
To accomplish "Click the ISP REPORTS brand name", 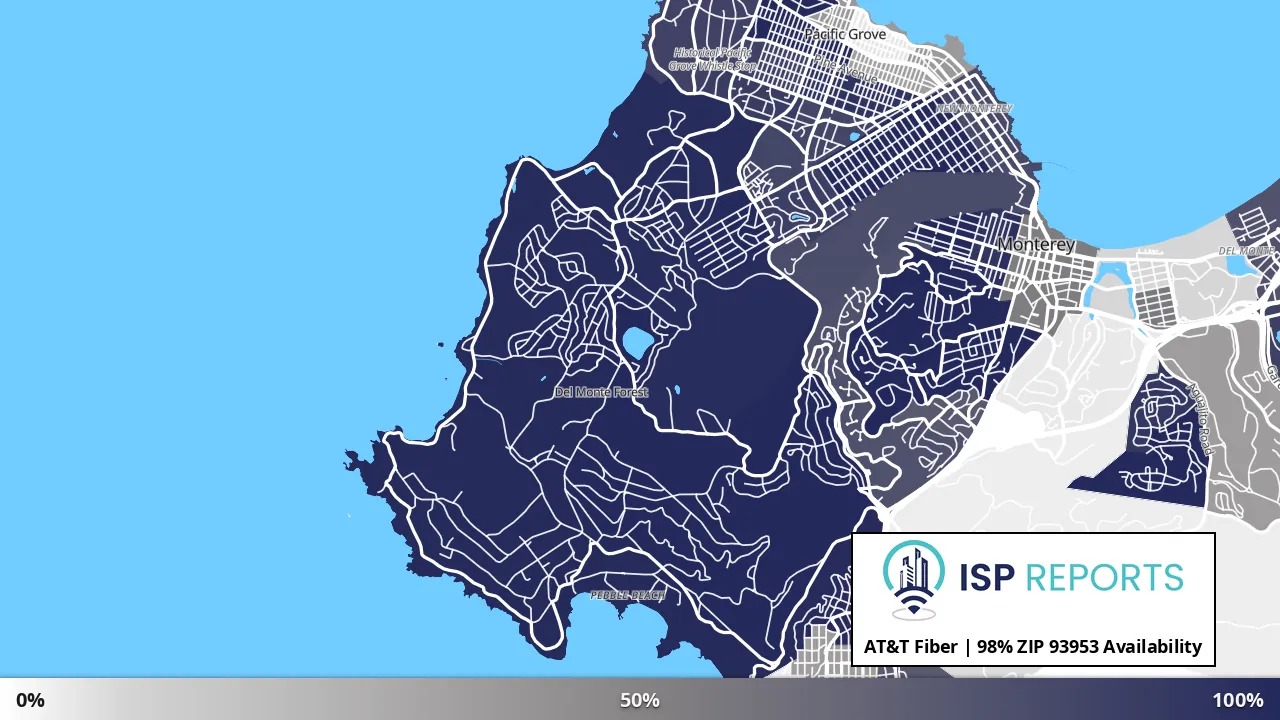I will 1071,577.
